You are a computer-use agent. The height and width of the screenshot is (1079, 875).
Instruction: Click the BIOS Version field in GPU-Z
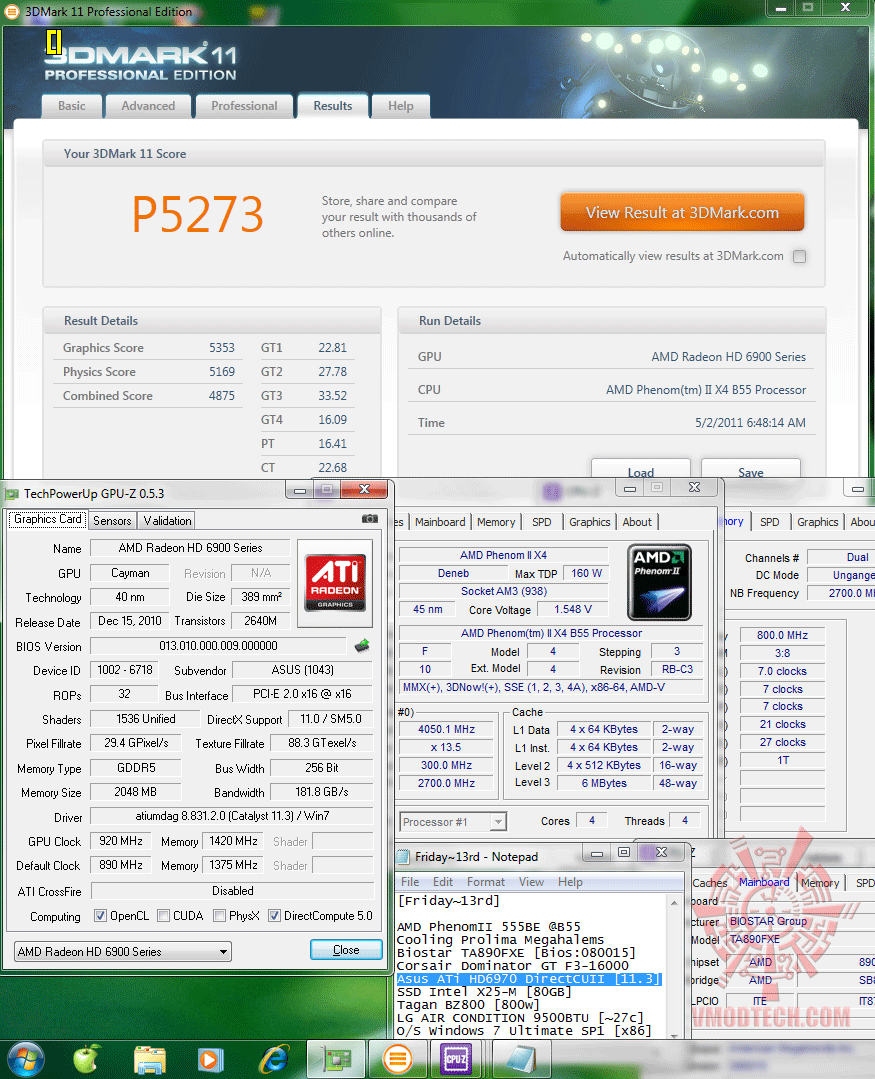(x=218, y=646)
